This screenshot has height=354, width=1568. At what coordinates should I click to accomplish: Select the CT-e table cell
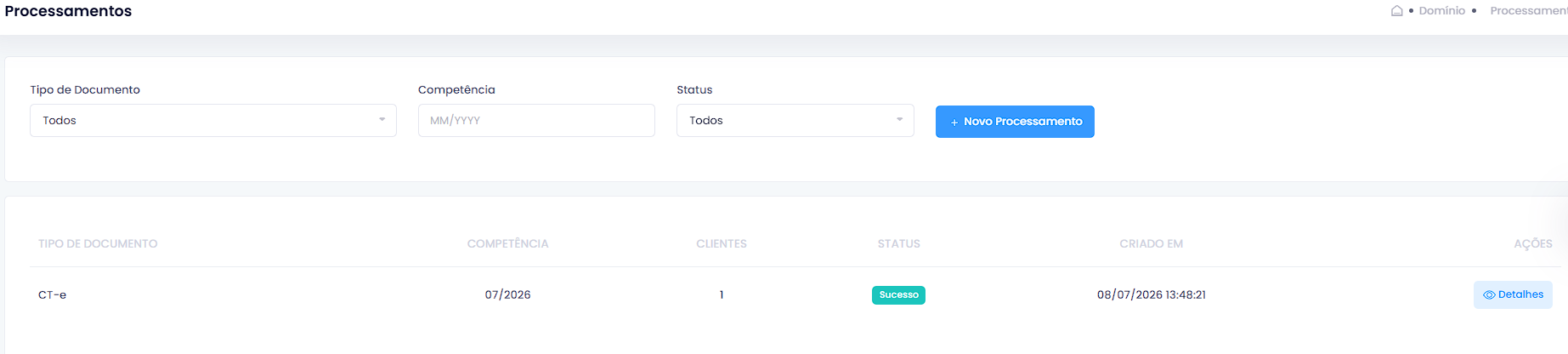(52, 295)
